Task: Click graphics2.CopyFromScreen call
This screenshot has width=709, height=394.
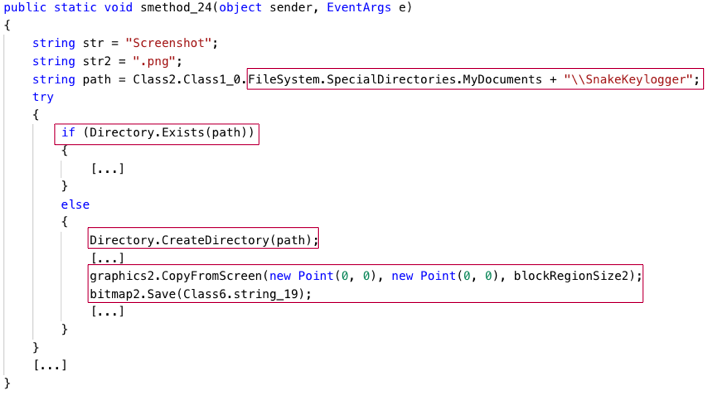Action: click(x=365, y=276)
